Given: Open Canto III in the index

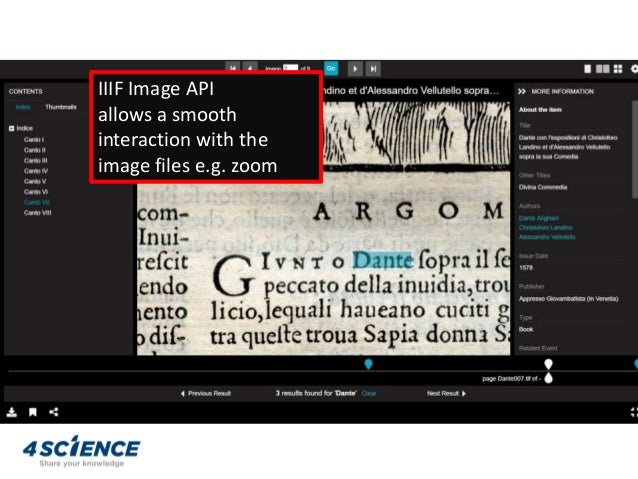Looking at the screenshot, I should [35, 161].
